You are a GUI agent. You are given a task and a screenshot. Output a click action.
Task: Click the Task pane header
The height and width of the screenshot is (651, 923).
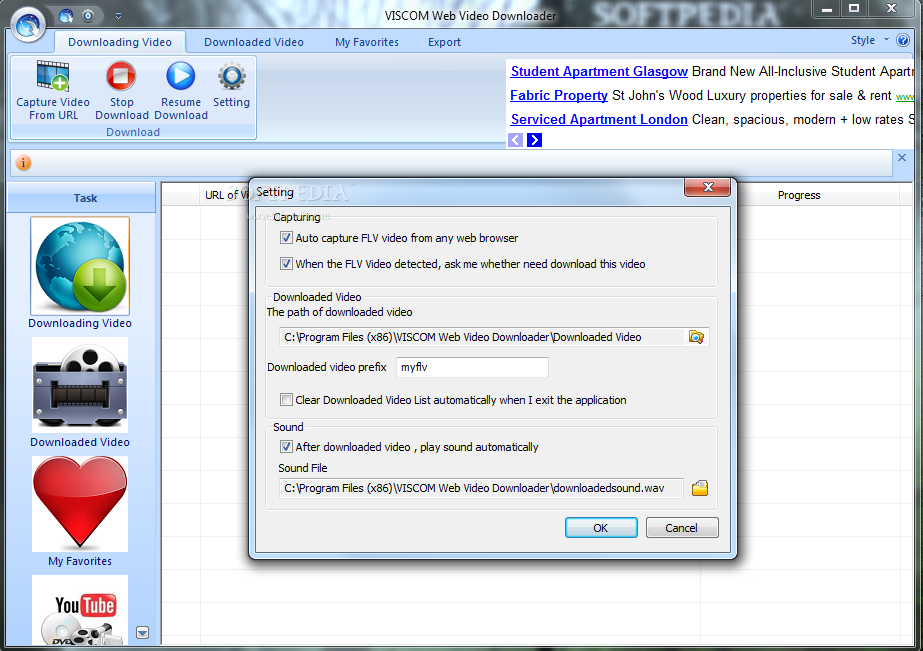(x=82, y=198)
